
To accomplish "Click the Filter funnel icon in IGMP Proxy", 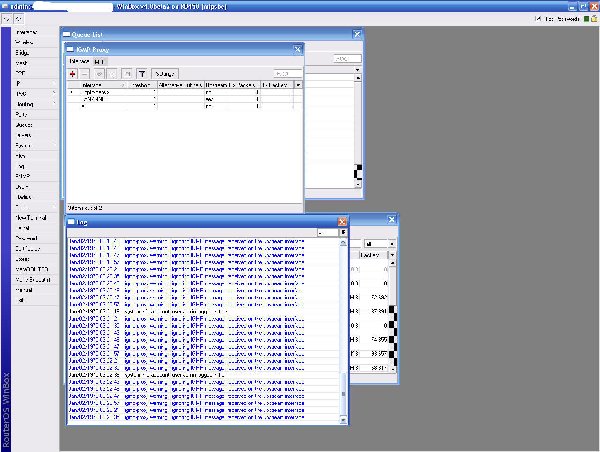I will coord(142,74).
